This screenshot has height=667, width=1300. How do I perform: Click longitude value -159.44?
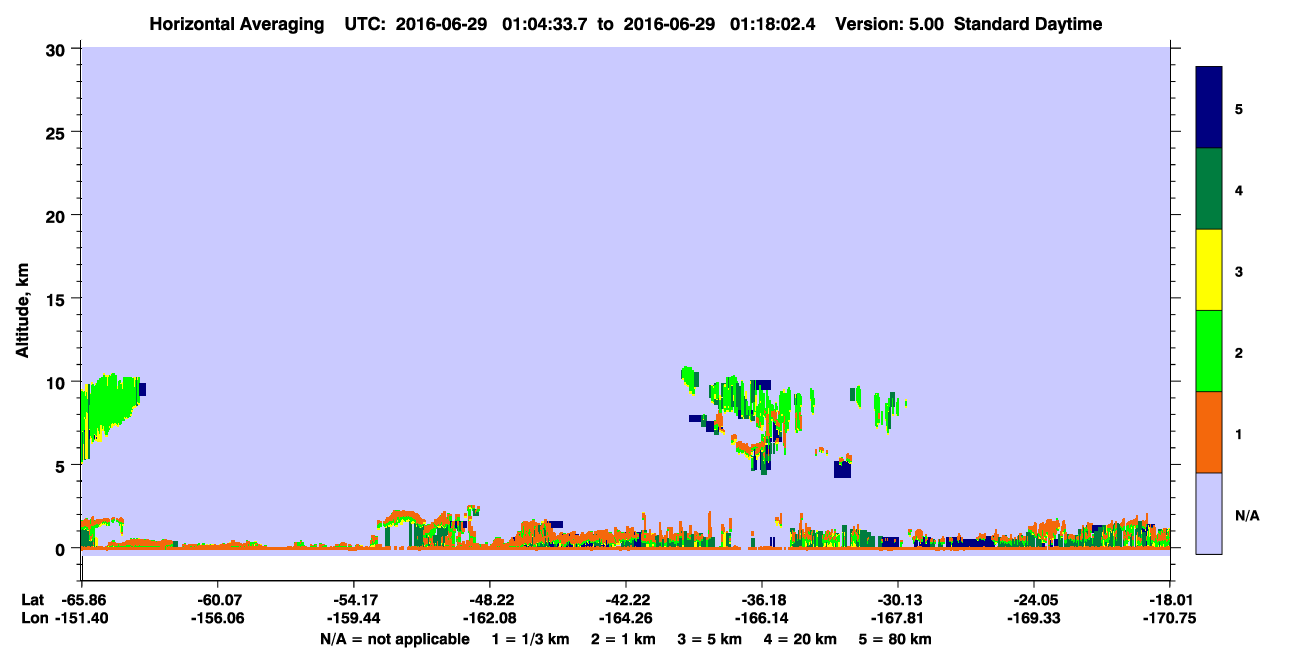pyautogui.click(x=354, y=619)
